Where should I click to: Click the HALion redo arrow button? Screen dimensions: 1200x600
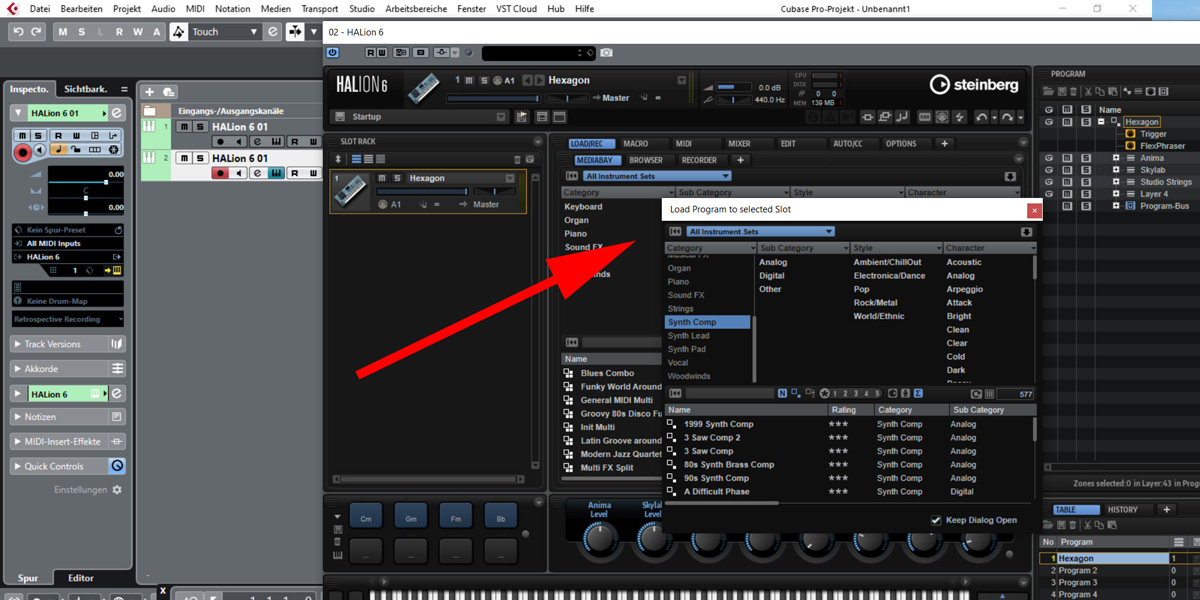click(x=1006, y=117)
